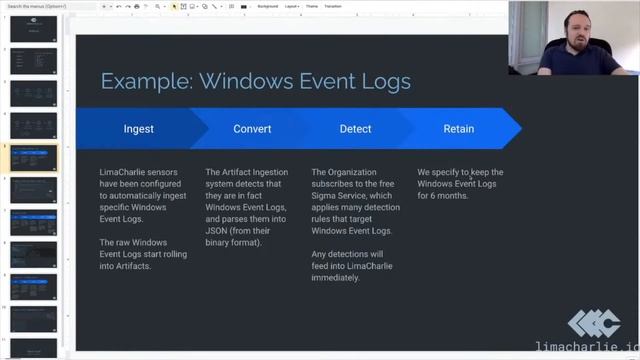
Task: Click the Insert image icon
Action: coord(192,7)
